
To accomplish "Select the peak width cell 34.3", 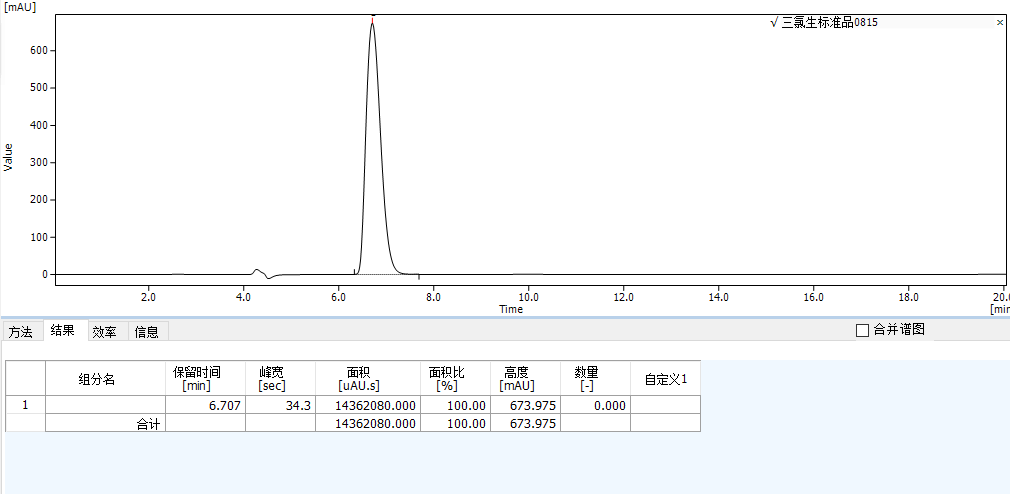I will 280,405.
